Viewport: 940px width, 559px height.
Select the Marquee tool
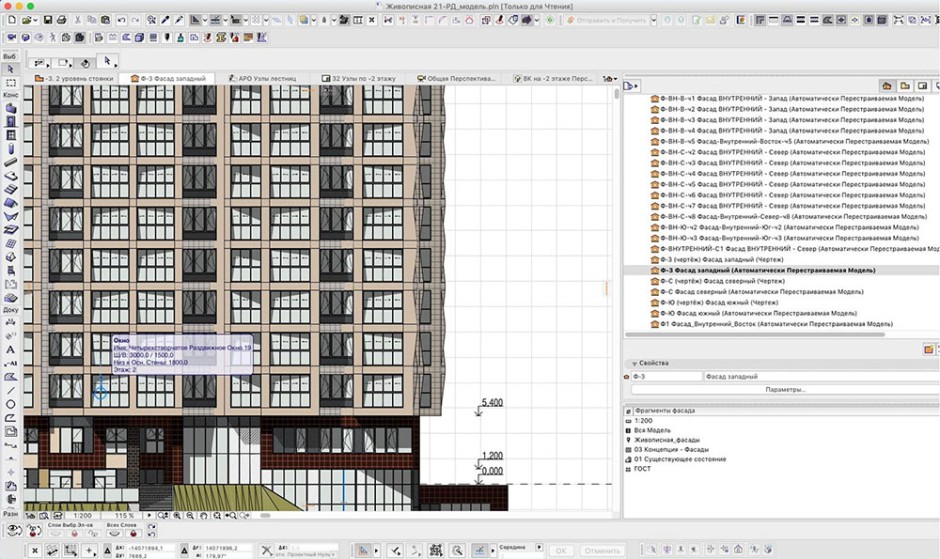pos(10,83)
